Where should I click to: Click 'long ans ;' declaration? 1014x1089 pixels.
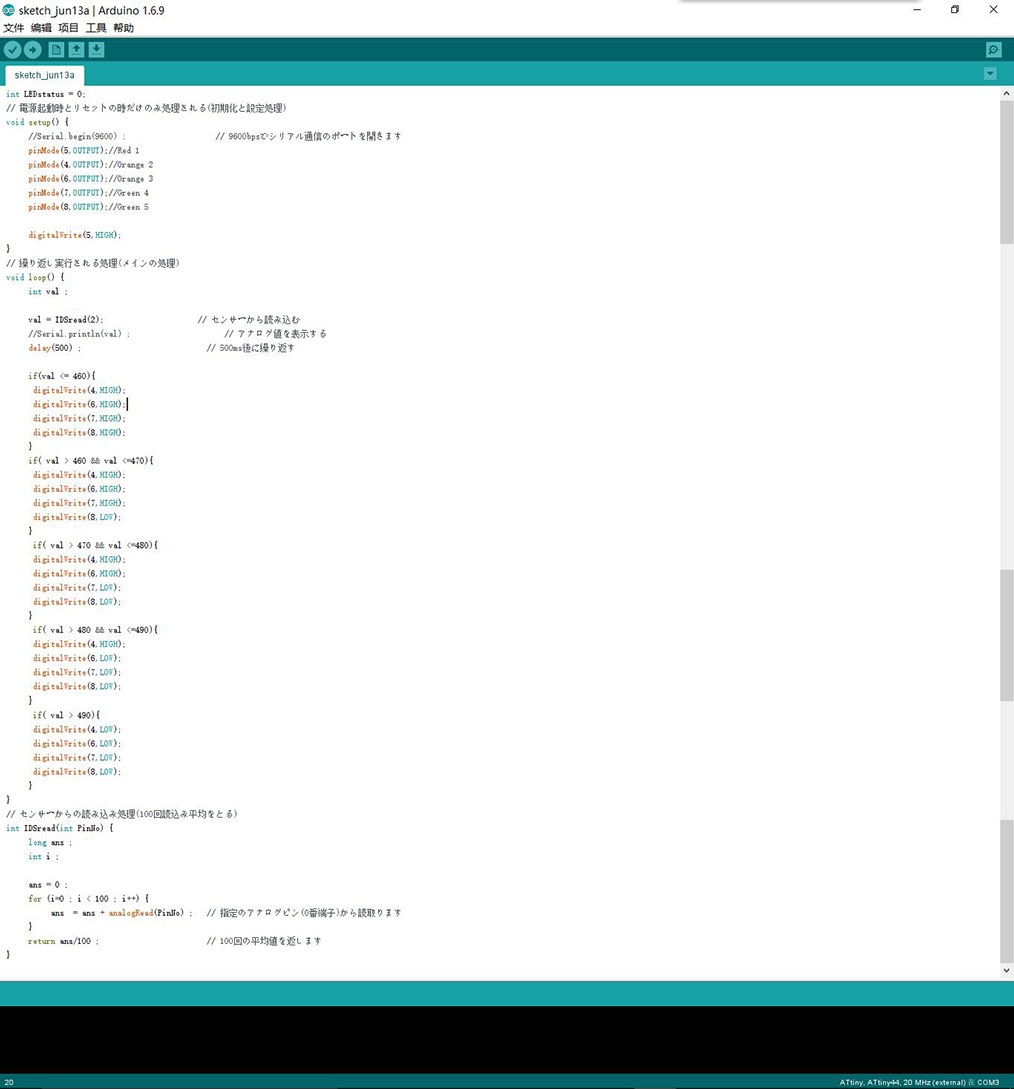[50, 843]
